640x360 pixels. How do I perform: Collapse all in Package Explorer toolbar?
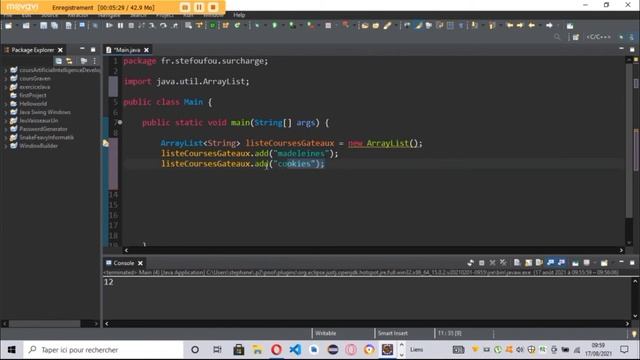[x=59, y=61]
